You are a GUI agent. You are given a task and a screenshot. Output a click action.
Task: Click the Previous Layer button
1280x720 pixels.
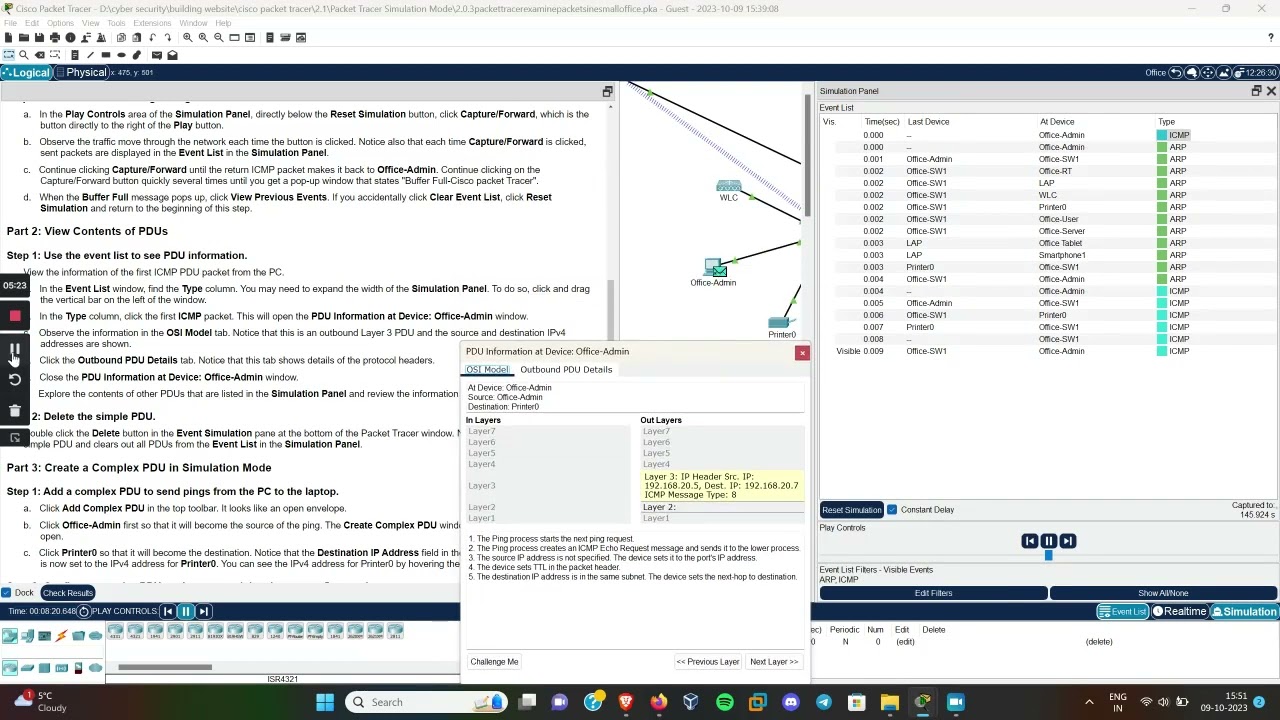coord(708,662)
